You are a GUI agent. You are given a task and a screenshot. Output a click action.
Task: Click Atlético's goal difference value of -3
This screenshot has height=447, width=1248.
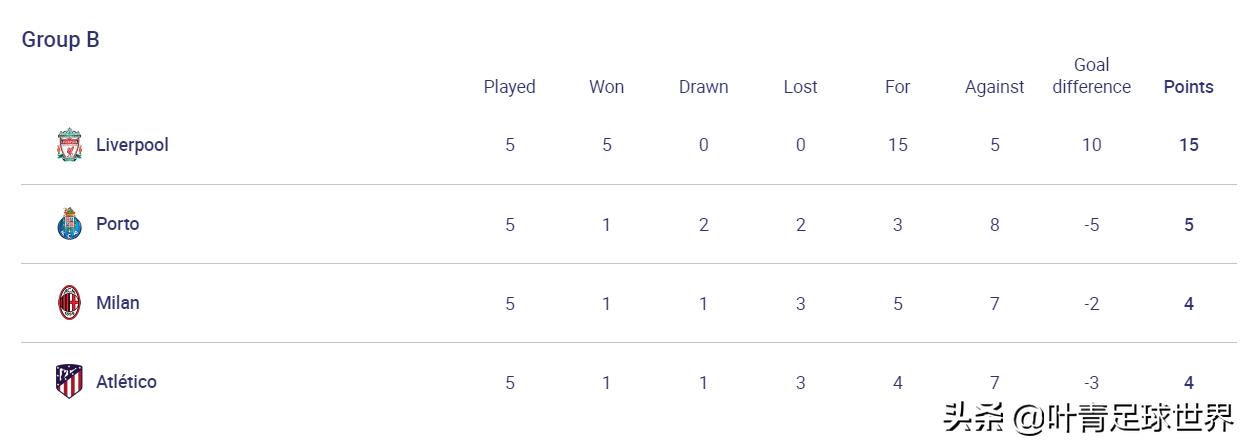pos(1091,383)
